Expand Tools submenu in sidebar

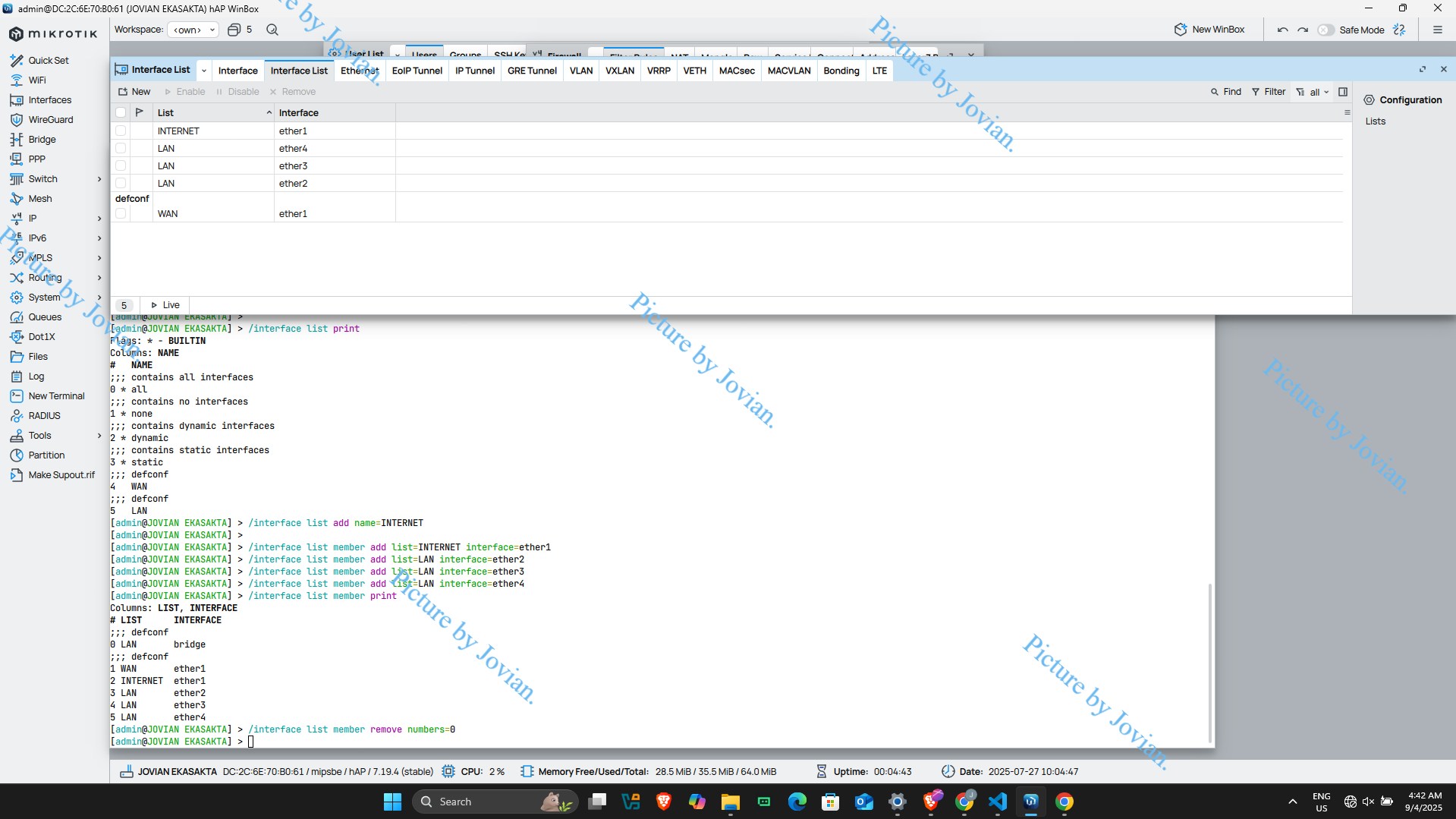(99, 436)
